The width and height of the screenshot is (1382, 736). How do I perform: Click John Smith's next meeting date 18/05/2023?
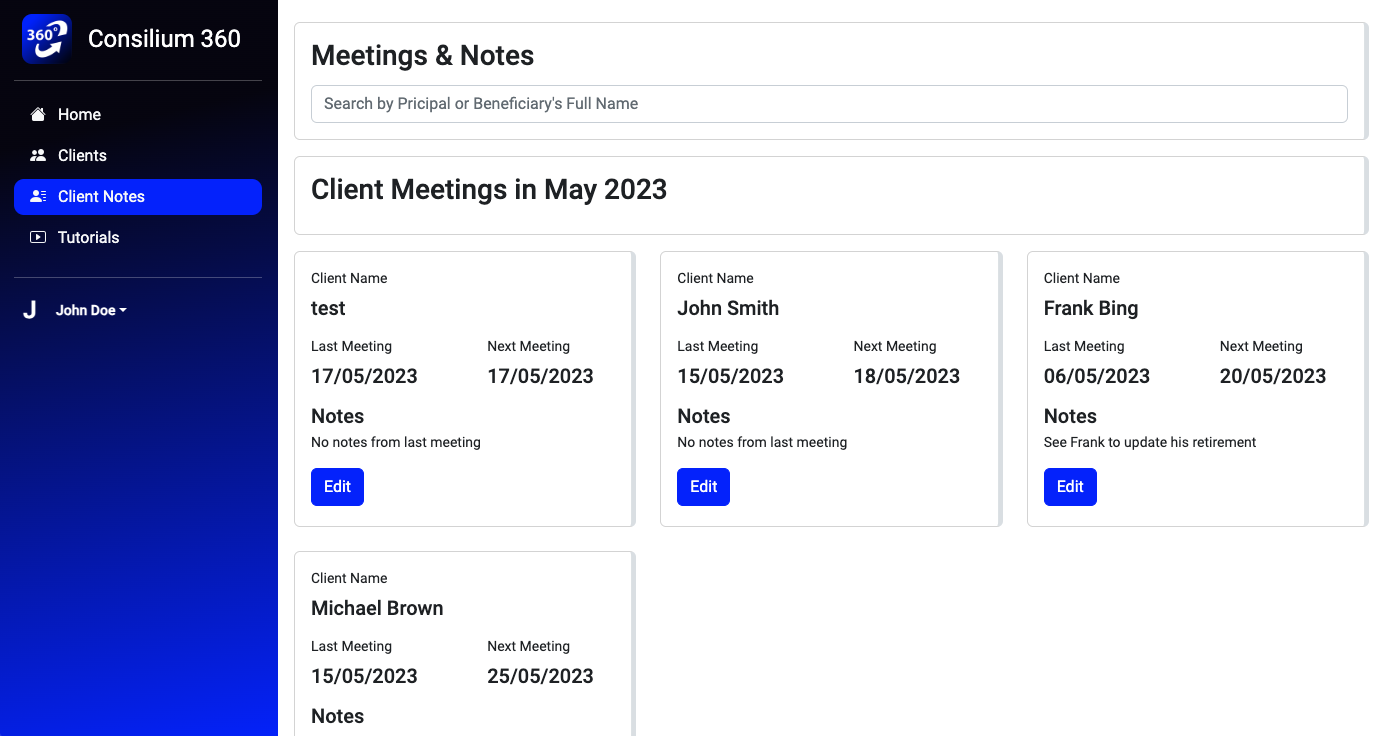906,377
